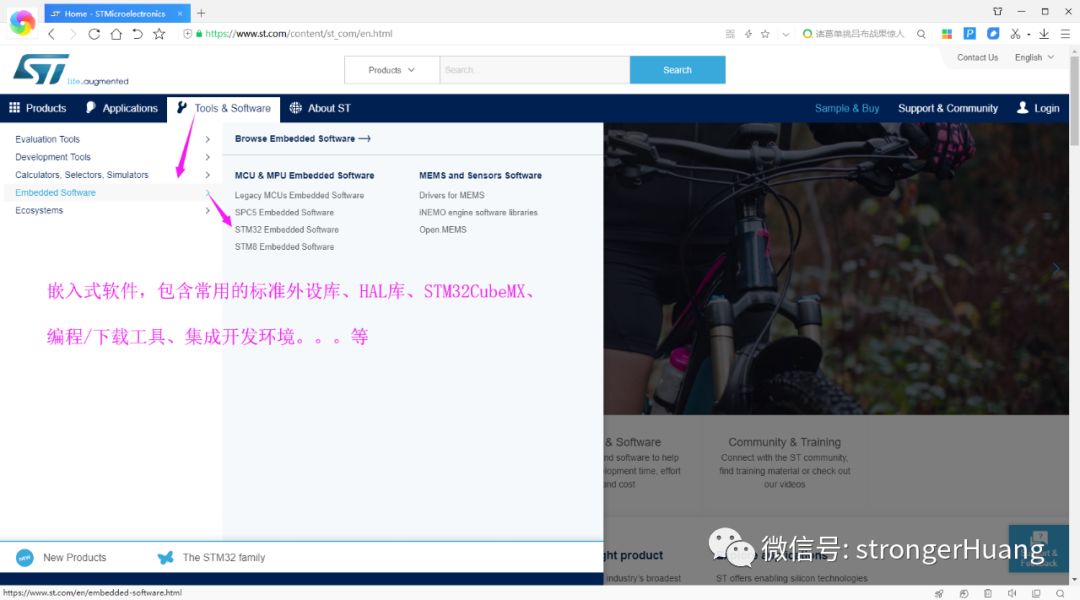This screenshot has width=1080, height=600.
Task: Select Calculators, Selectors, Simulators item
Action: click(x=82, y=175)
